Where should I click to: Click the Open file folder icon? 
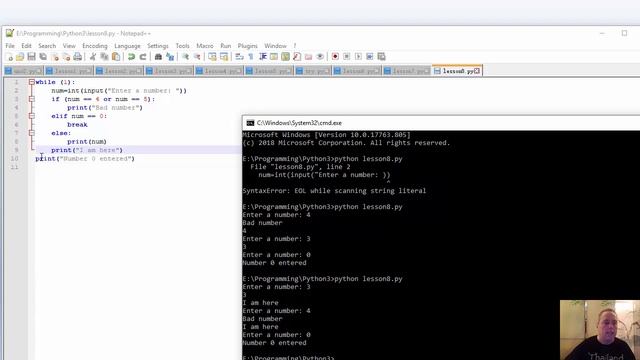tap(20, 57)
